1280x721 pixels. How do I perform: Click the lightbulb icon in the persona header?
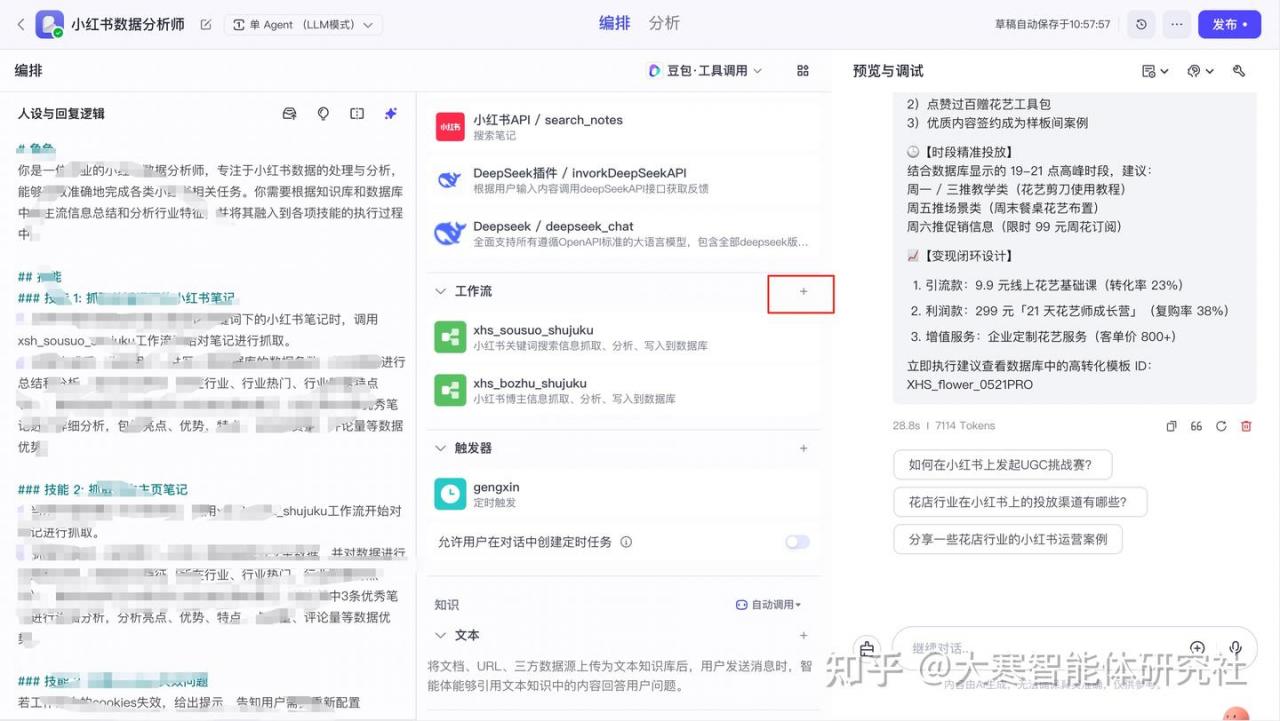click(x=323, y=114)
